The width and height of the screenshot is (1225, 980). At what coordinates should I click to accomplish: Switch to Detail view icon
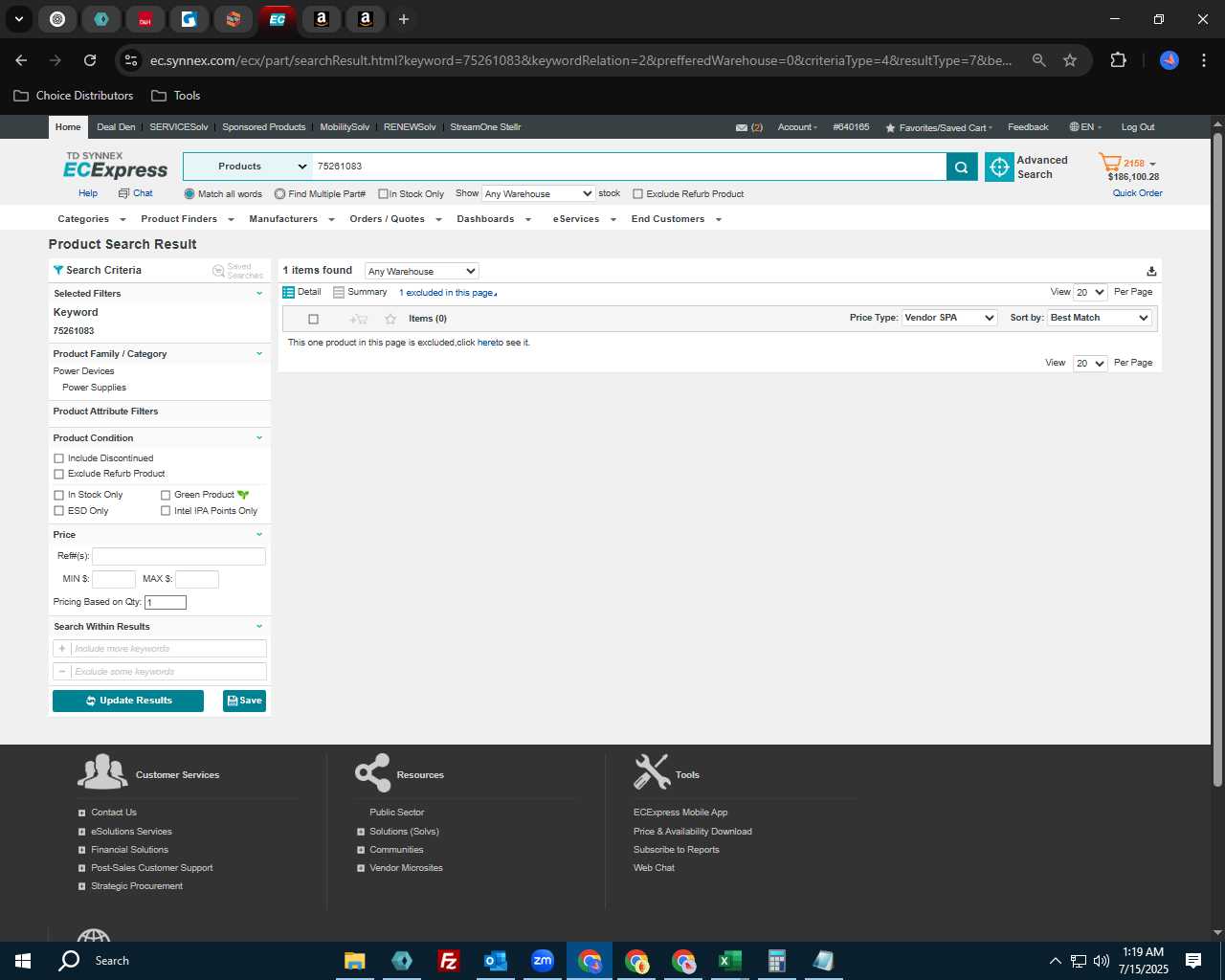pos(288,292)
